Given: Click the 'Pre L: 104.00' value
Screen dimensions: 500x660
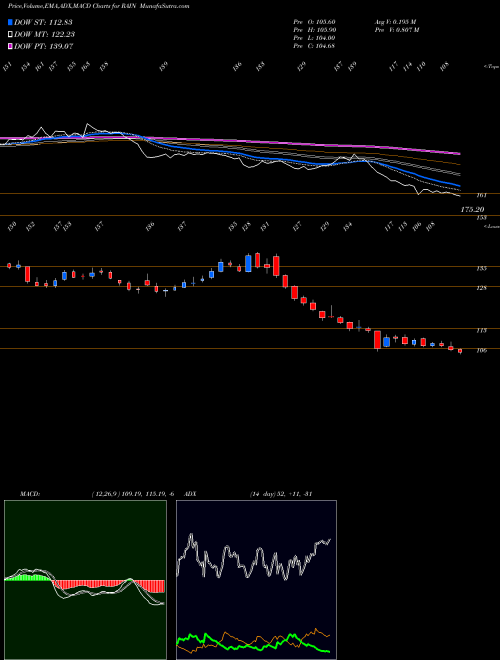Looking at the screenshot, I should tap(314, 38).
